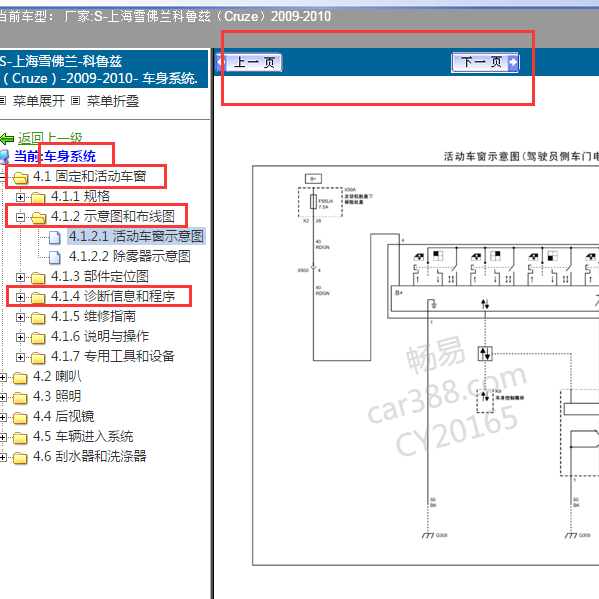Expand the 4.6 刮水器和洗涤器 node
Image resolution: width=599 pixels, height=599 pixels.
click(x=3, y=457)
